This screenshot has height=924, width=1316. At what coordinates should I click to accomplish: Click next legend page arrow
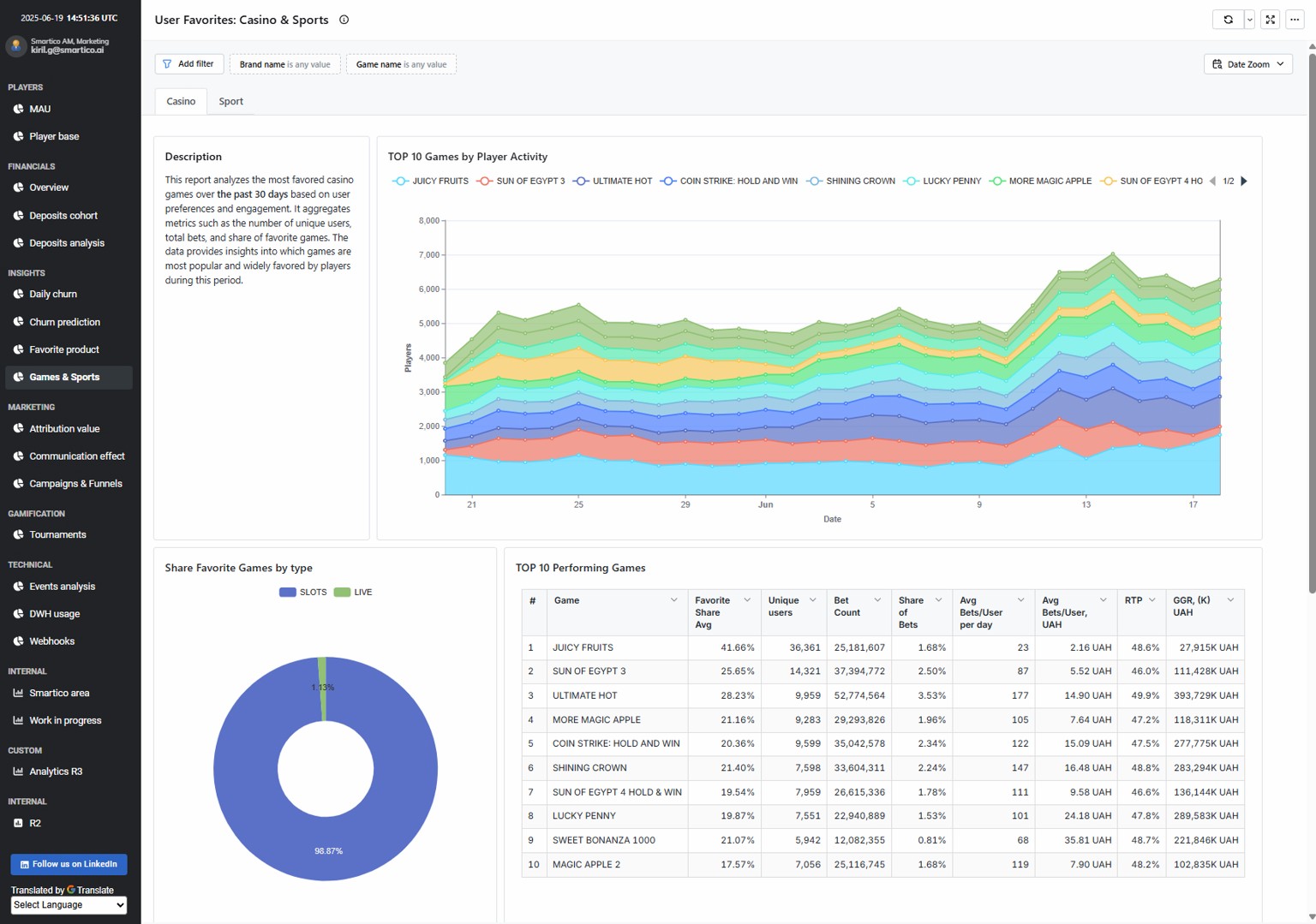(x=1244, y=181)
